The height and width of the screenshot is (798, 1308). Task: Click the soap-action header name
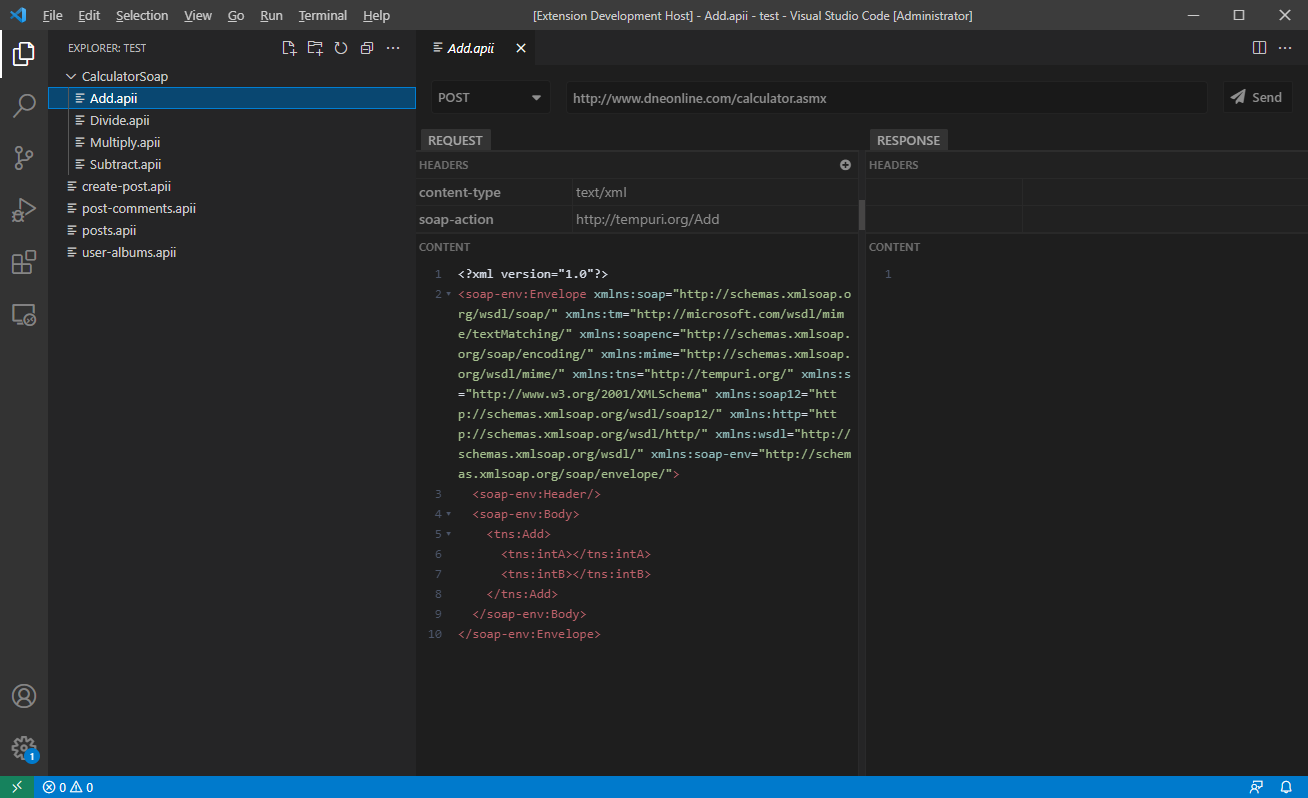tap(456, 219)
